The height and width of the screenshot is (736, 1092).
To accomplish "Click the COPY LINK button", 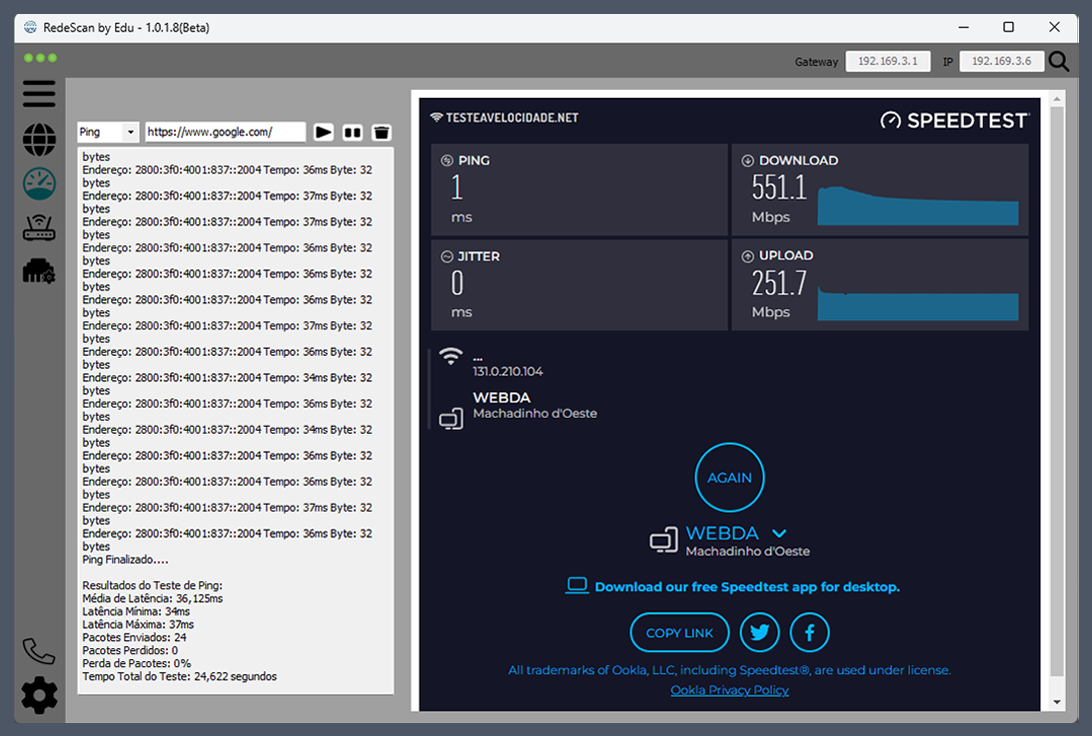I will (680, 633).
